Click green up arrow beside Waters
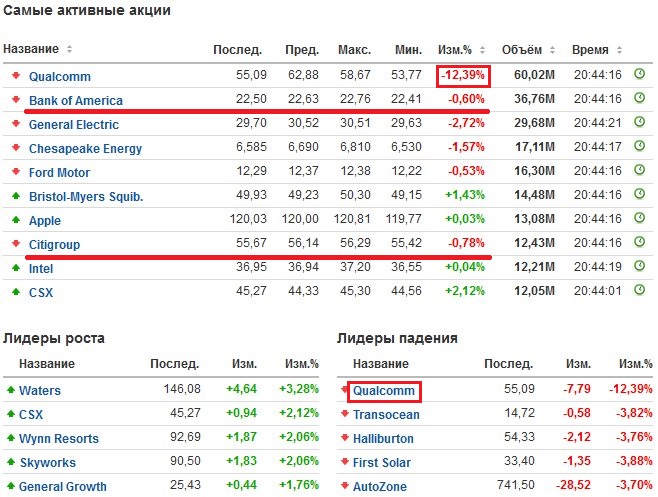Viewport: 658px width, 497px height. click(11, 390)
